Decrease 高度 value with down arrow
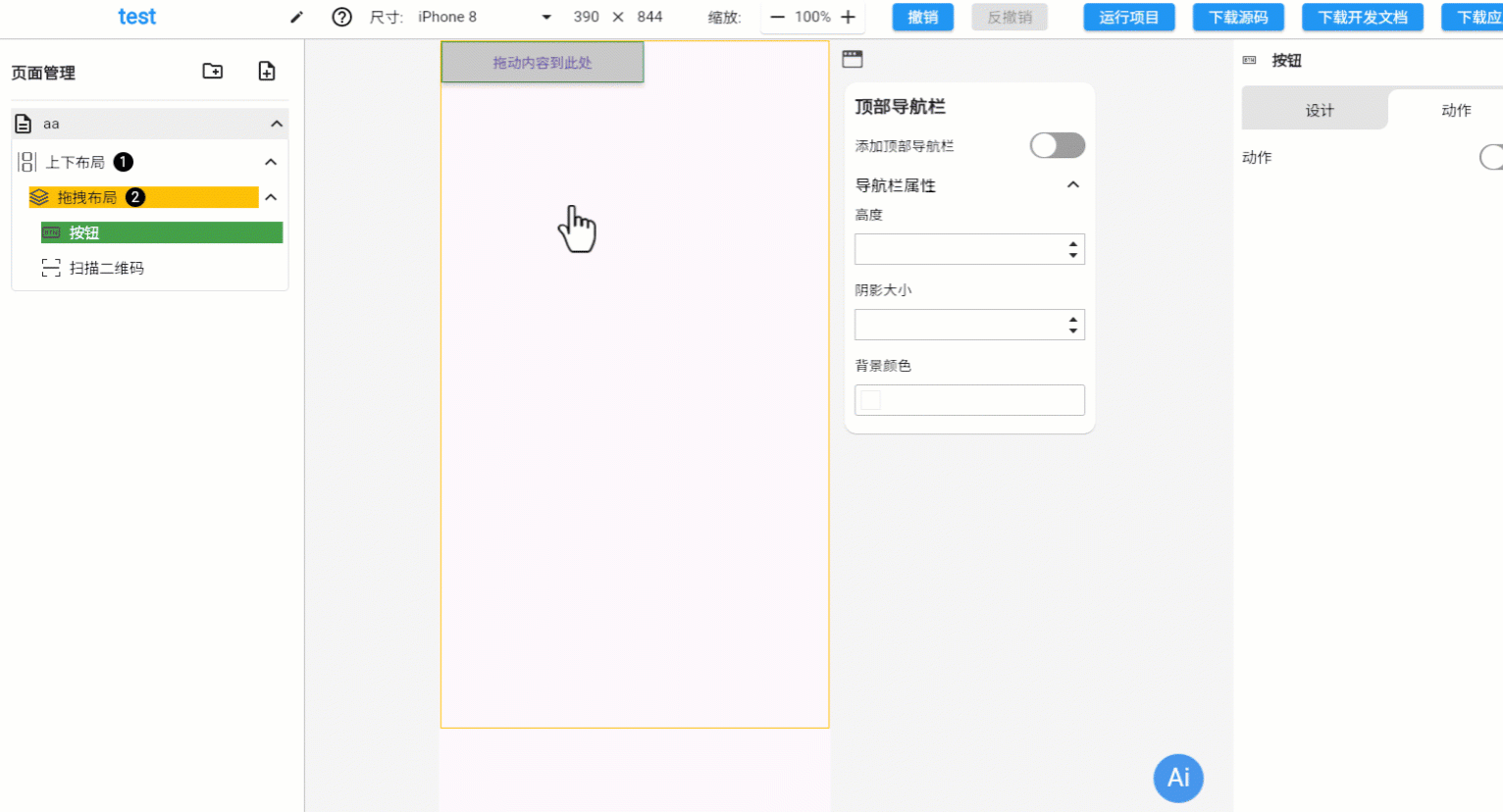The height and width of the screenshot is (812, 1503). [x=1073, y=255]
